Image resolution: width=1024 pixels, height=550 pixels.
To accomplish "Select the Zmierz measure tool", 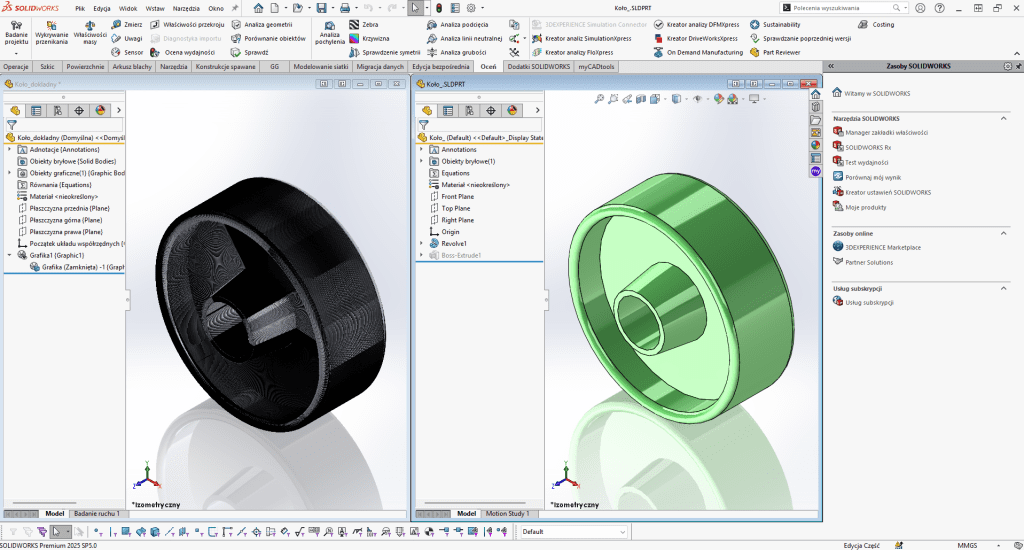I will (x=127, y=24).
